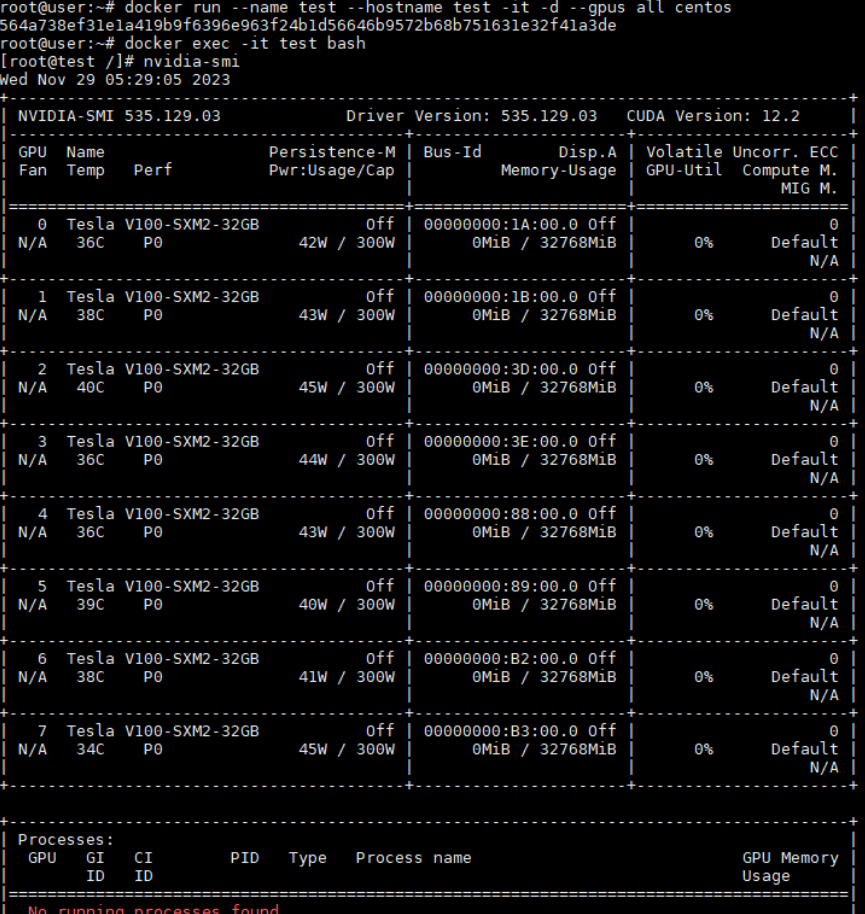Click GPU 3 power '44W / 300W'
This screenshot has height=914, width=865.
(346, 460)
